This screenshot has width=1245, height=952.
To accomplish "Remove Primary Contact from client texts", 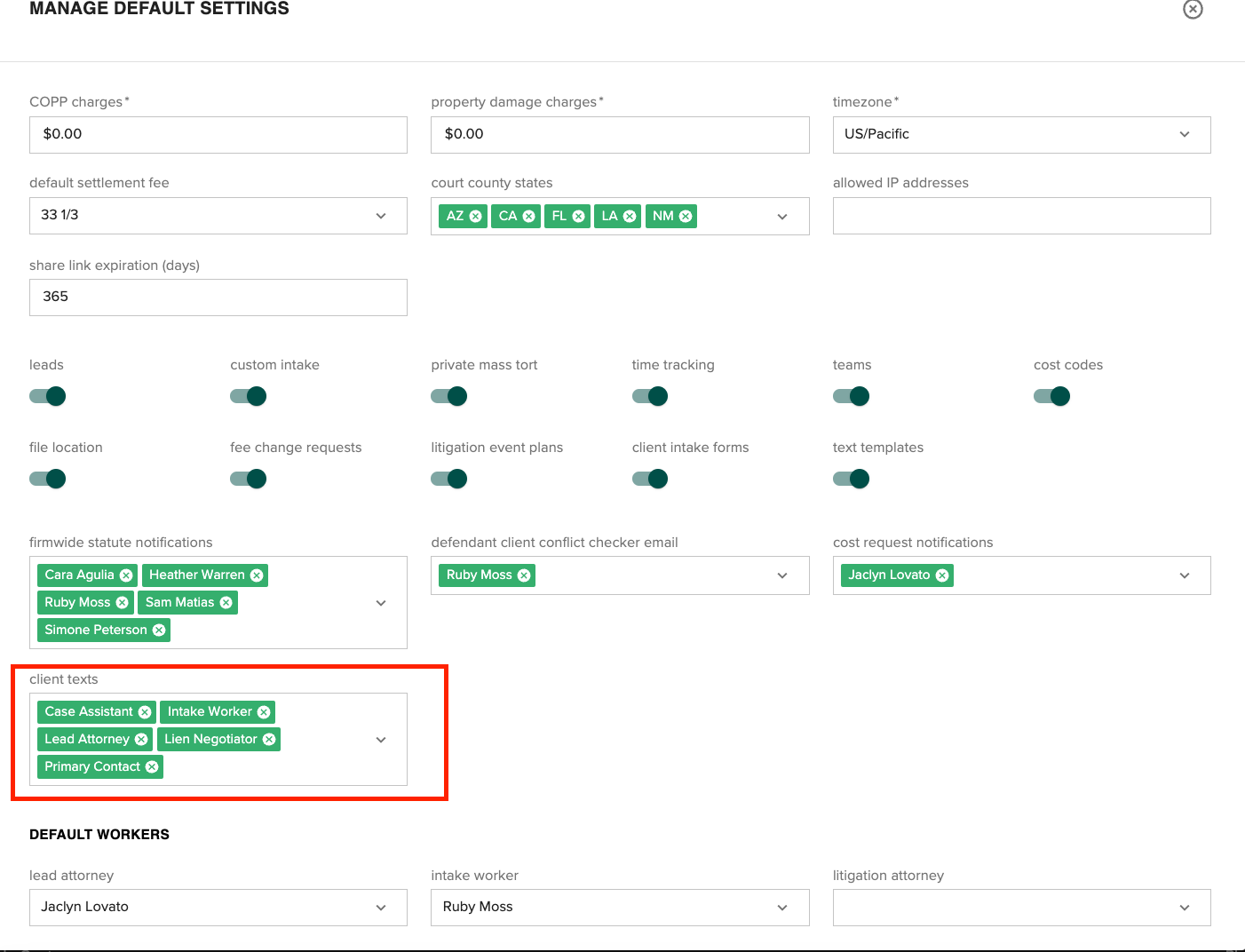I will pyautogui.click(x=152, y=767).
